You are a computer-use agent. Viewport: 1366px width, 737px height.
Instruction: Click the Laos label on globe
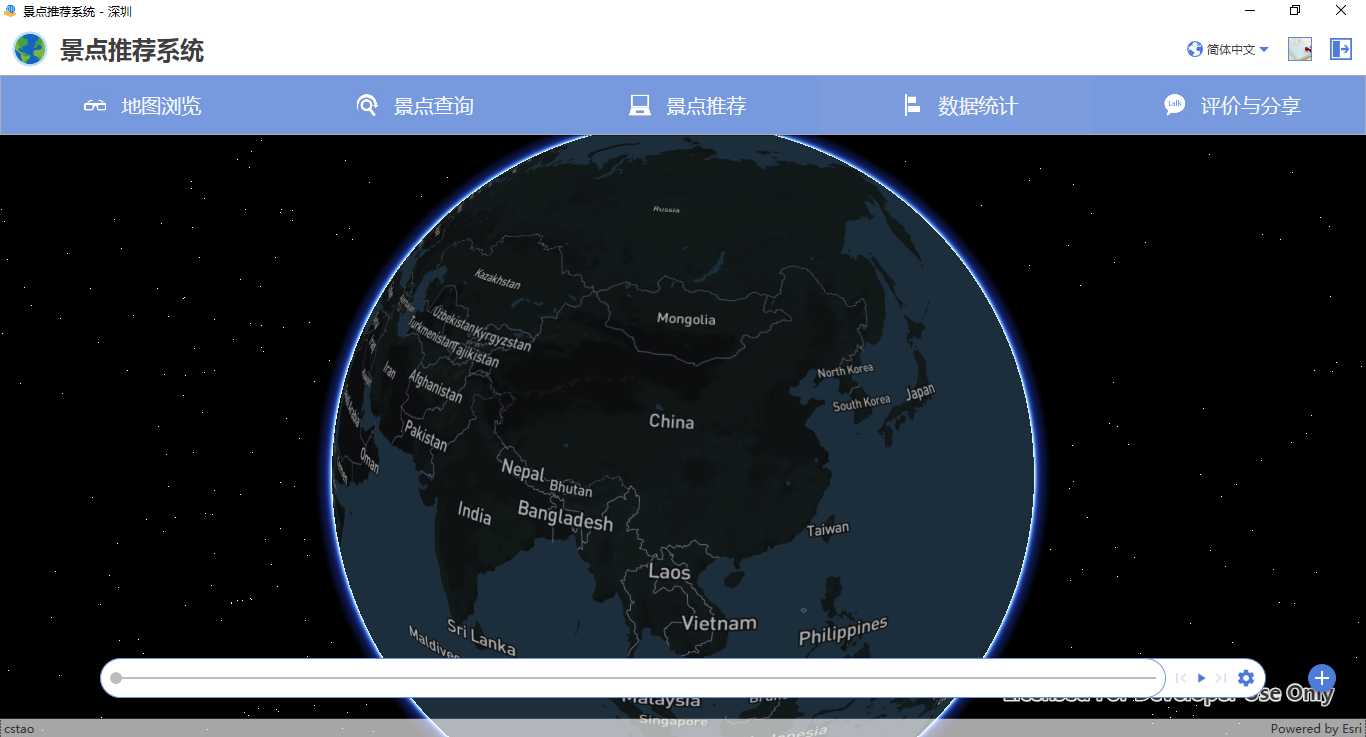click(x=669, y=572)
